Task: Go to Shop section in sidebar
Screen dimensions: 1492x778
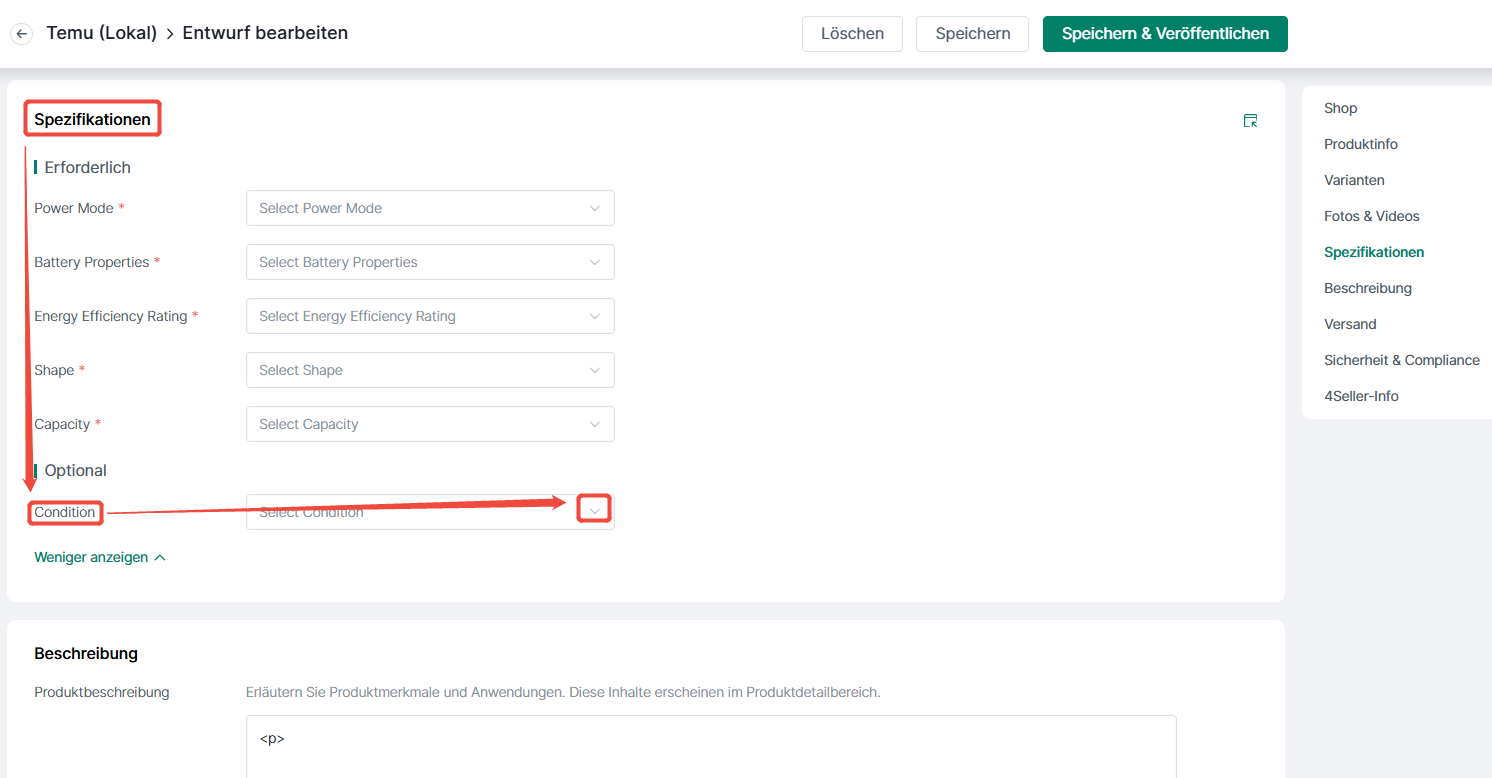Action: [1340, 108]
